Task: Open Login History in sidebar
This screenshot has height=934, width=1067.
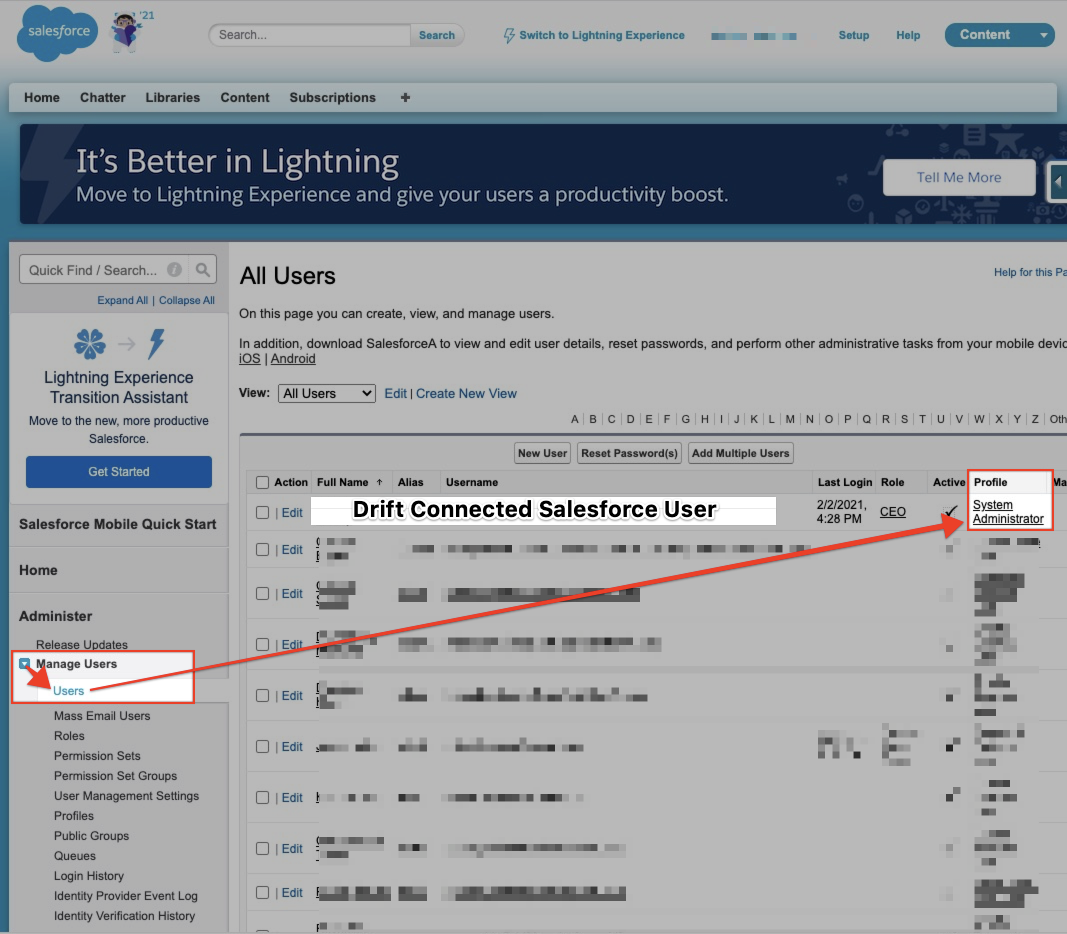Action: [88, 875]
